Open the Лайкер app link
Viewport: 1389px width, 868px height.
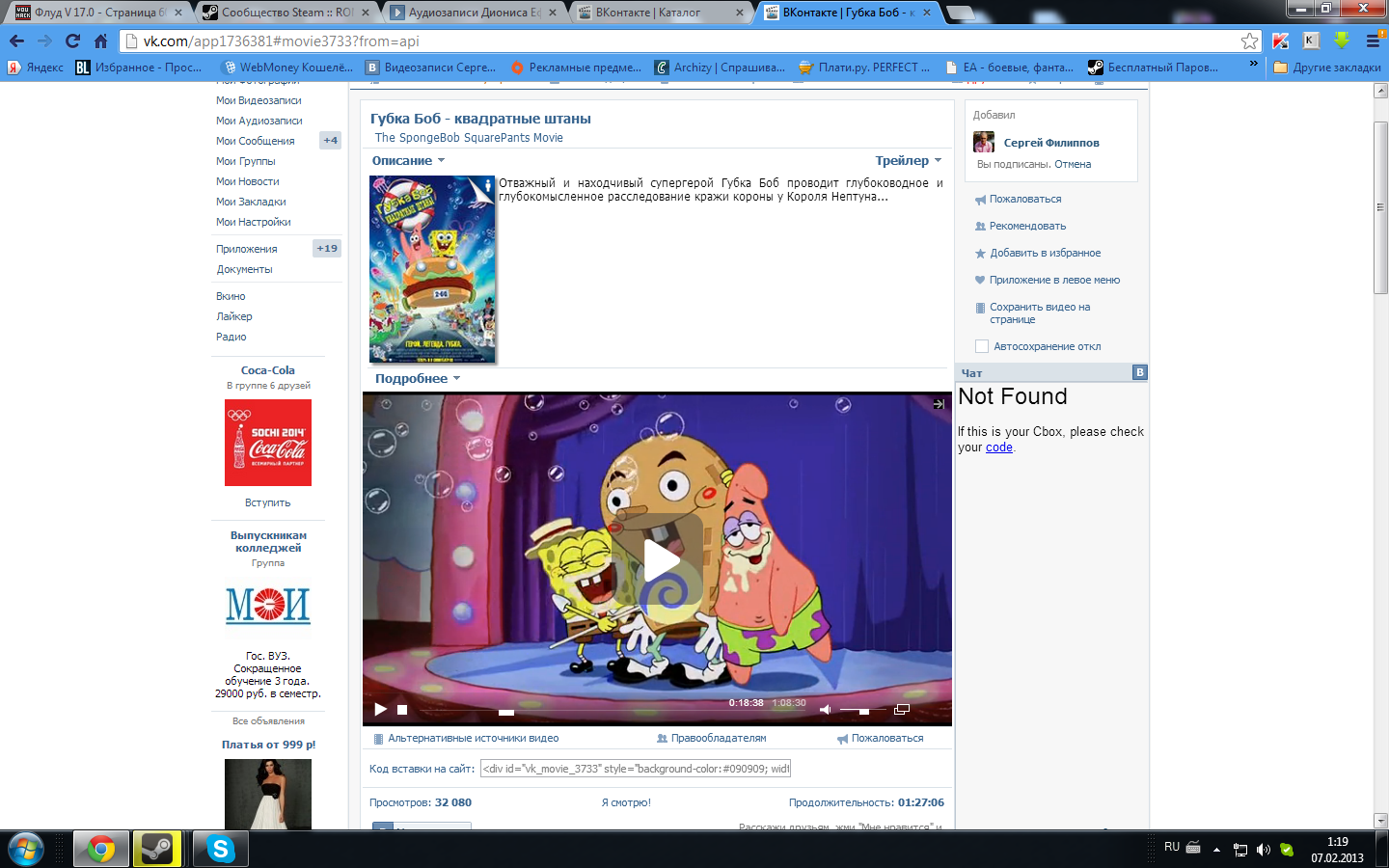(234, 316)
